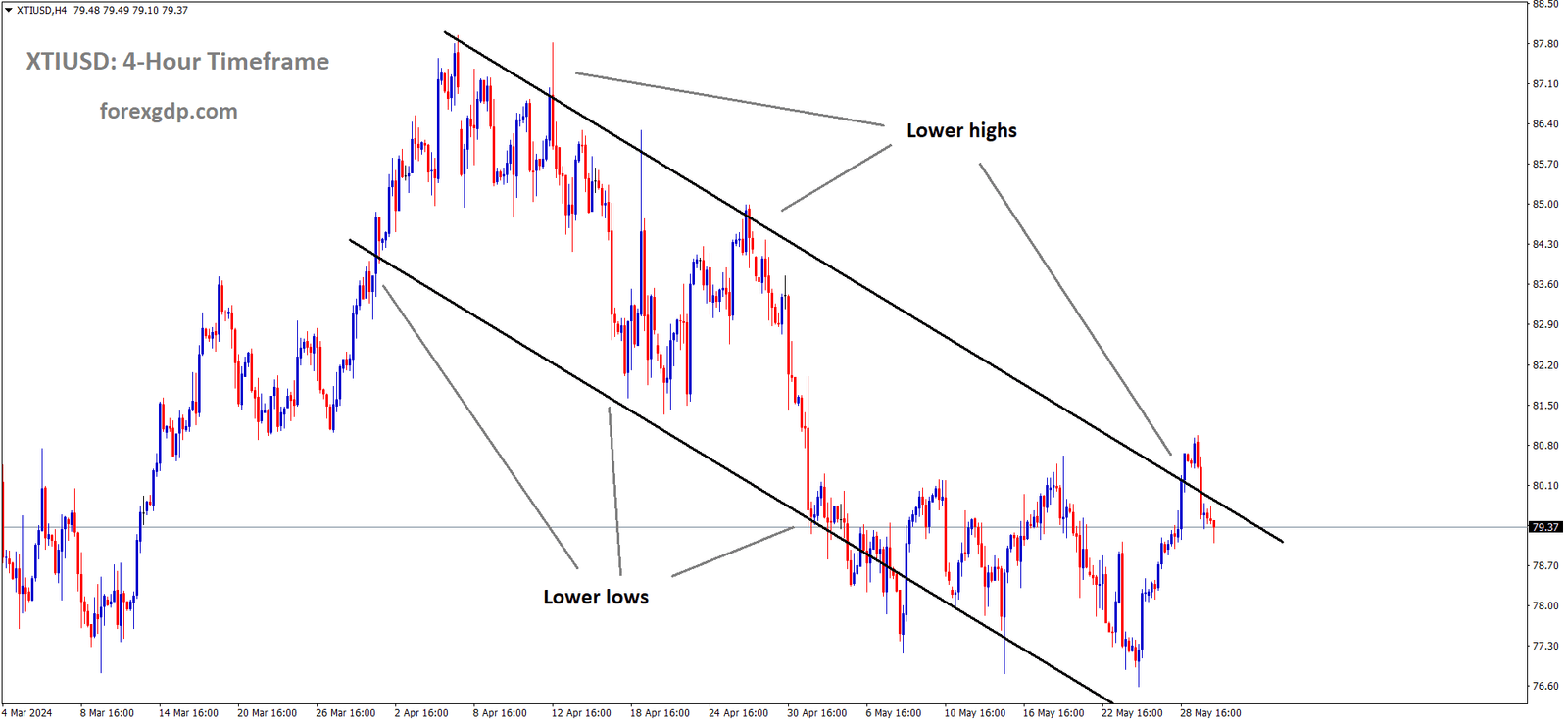Screen dimensions: 1568x723
Task: Click the '10 May 16:00' date label
Action: point(975,713)
